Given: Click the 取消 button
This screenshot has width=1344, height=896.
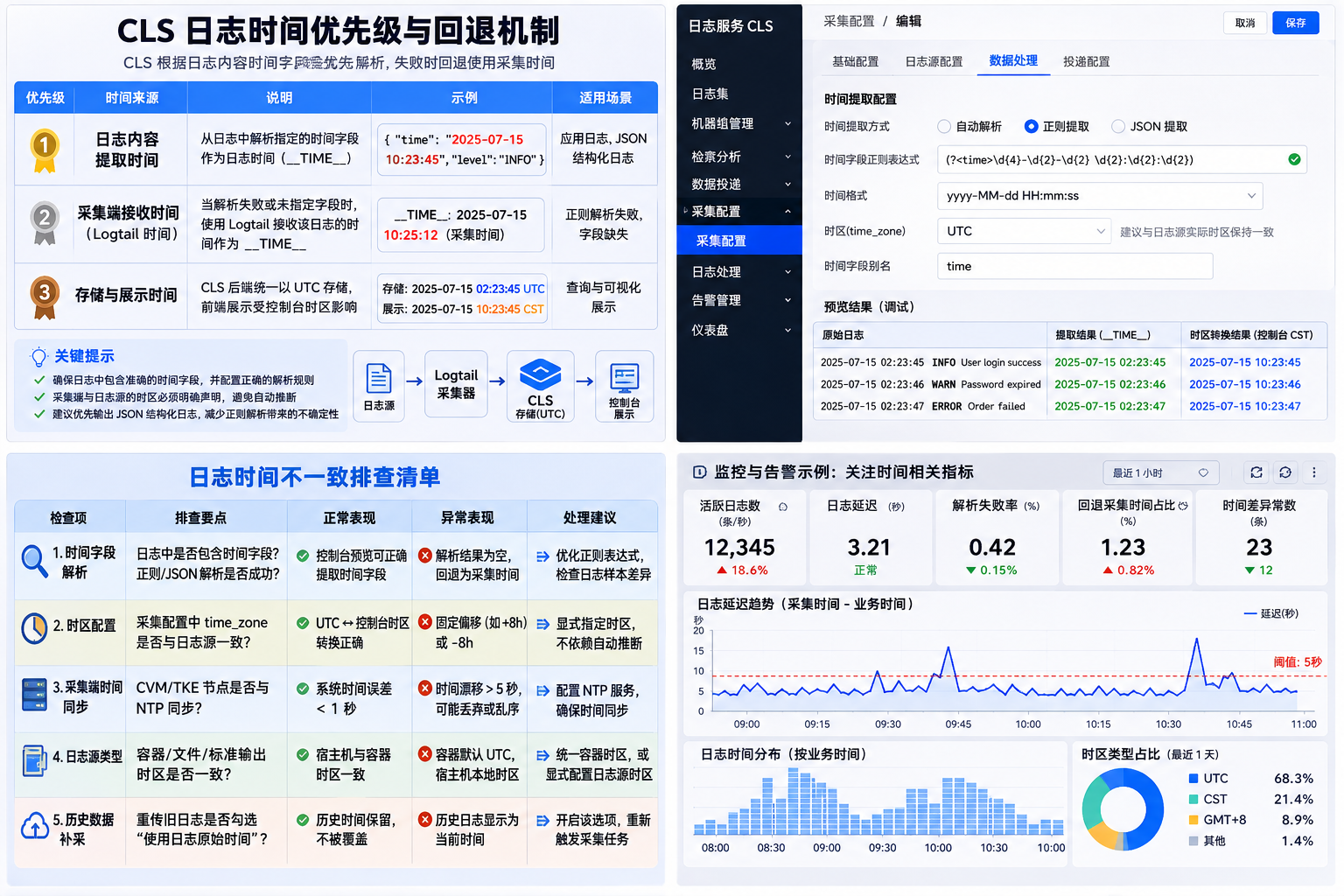Looking at the screenshot, I should coord(1245,24).
